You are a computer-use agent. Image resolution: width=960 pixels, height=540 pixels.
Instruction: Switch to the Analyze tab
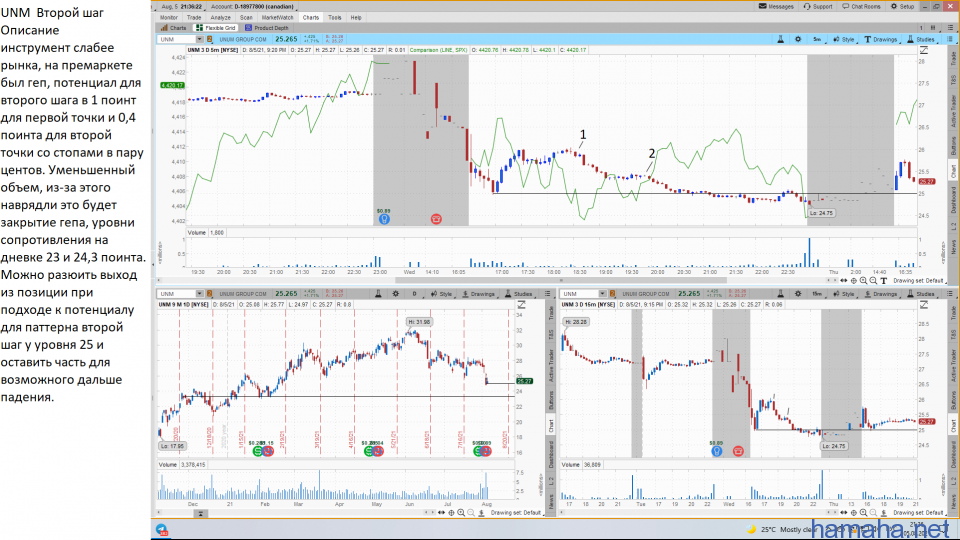[x=220, y=18]
